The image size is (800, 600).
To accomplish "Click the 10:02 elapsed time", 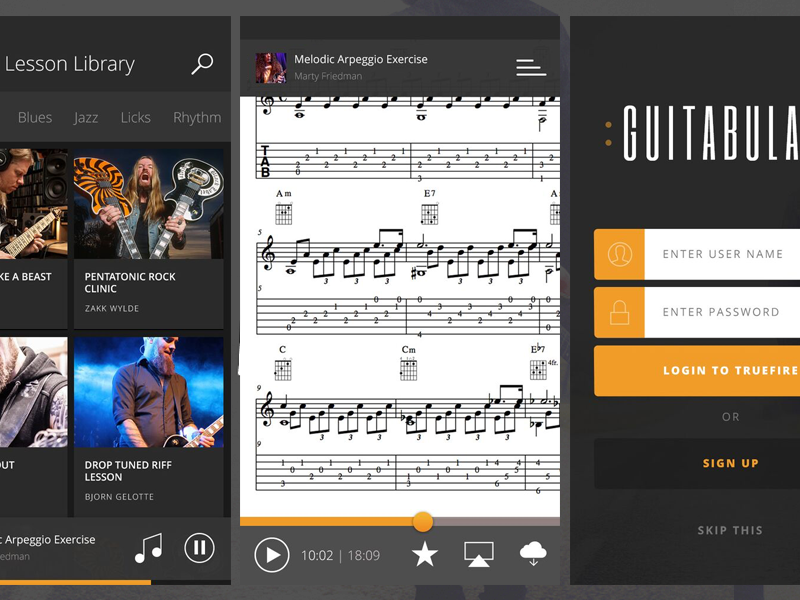I will [317, 555].
